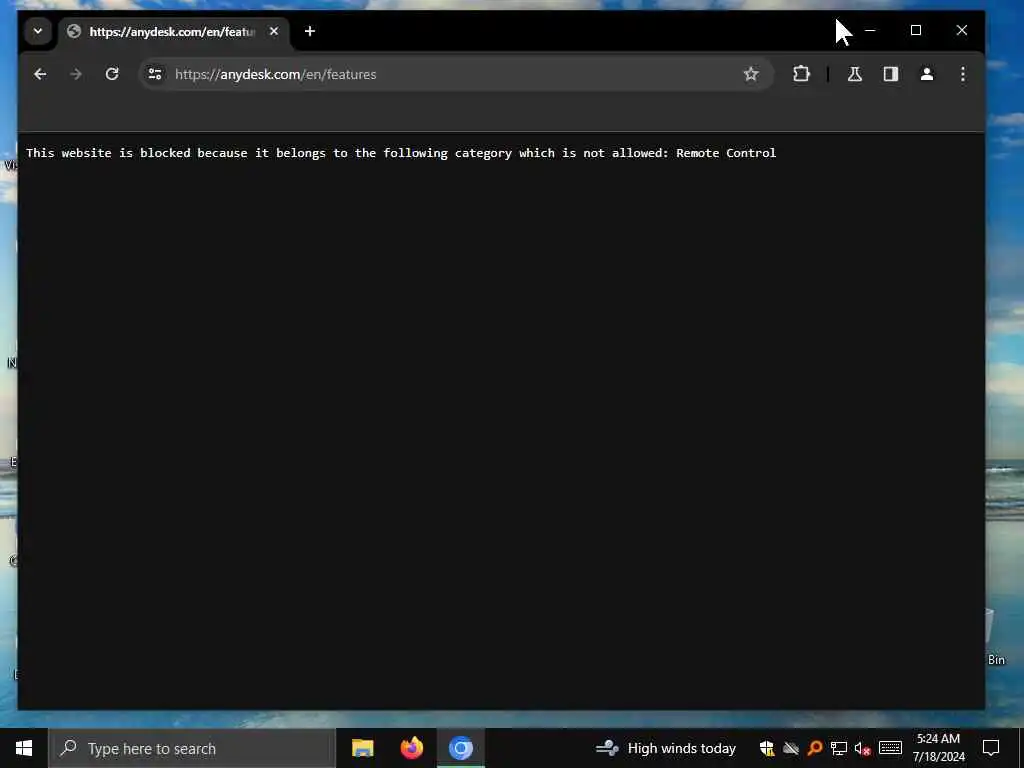Open the Extensions puzzle icon
The height and width of the screenshot is (768, 1024).
click(801, 74)
